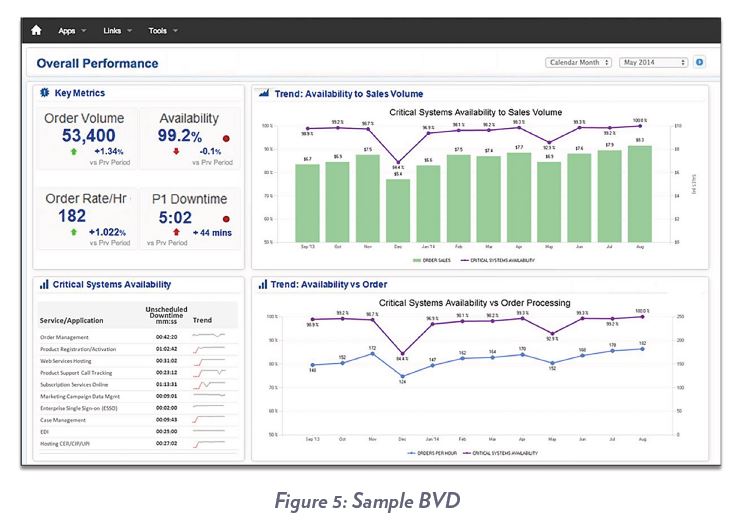The image size is (742, 523).
Task: Click the Order Rate/Hr value 182
Action: pos(72,216)
